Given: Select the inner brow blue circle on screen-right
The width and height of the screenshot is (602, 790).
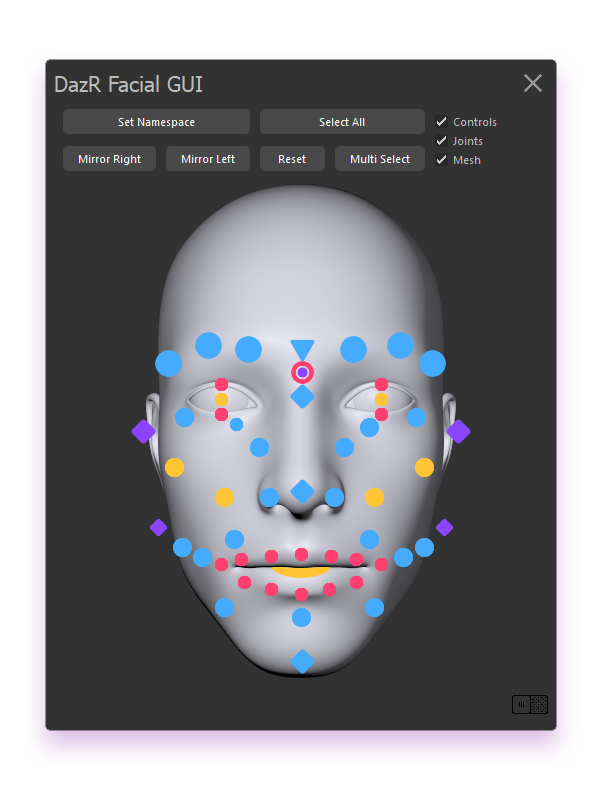Looking at the screenshot, I should coord(353,350).
